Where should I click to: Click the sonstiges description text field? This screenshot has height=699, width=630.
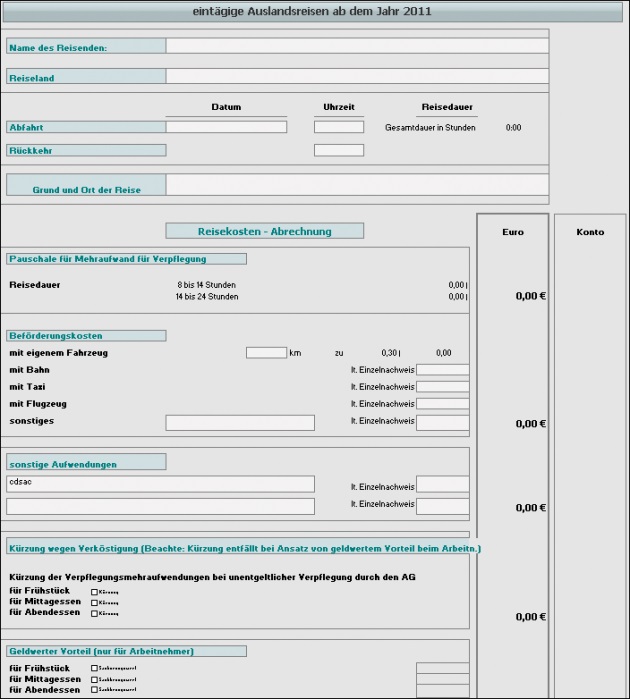(240, 422)
